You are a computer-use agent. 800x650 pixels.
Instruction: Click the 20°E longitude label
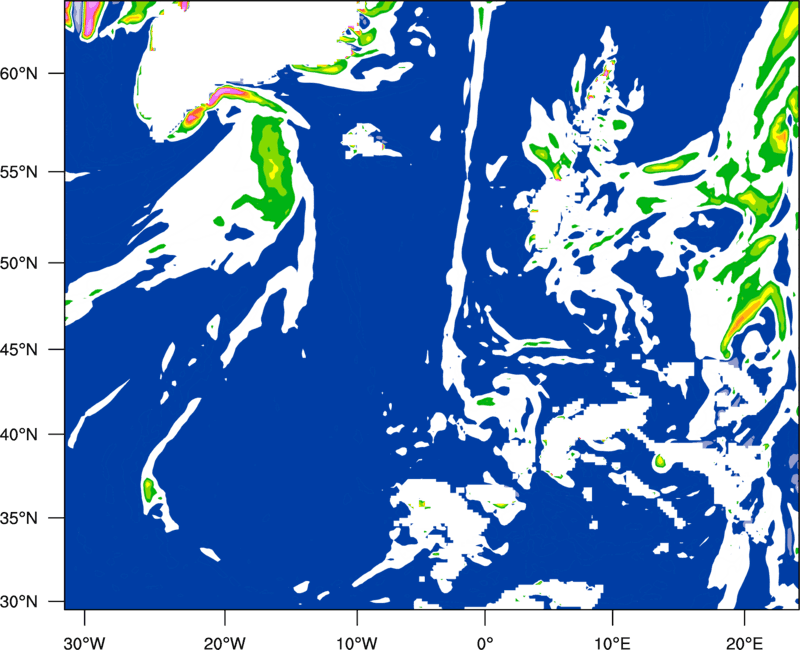pyautogui.click(x=744, y=643)
